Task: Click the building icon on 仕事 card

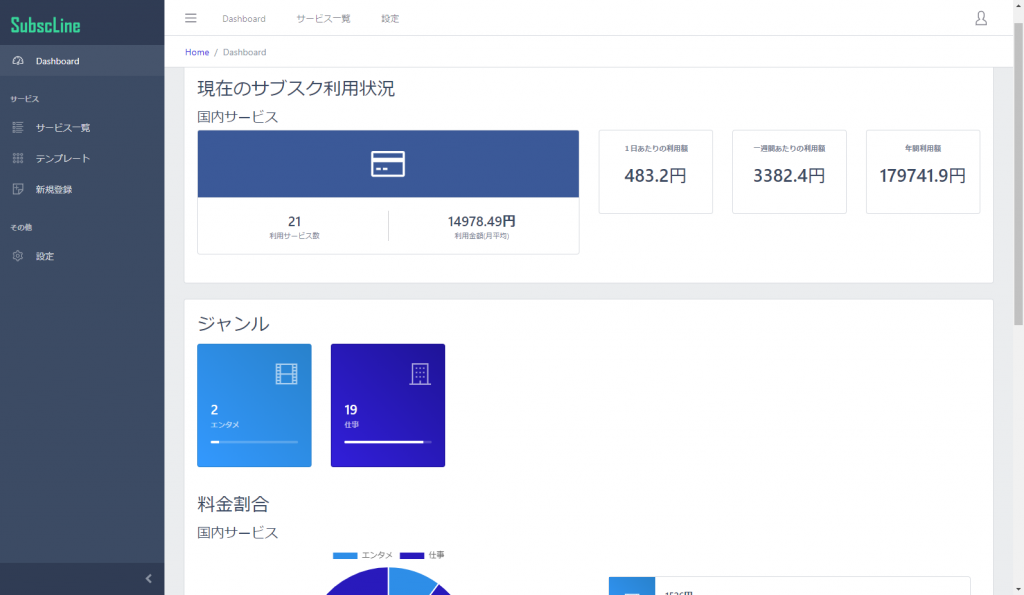Action: 421,374
